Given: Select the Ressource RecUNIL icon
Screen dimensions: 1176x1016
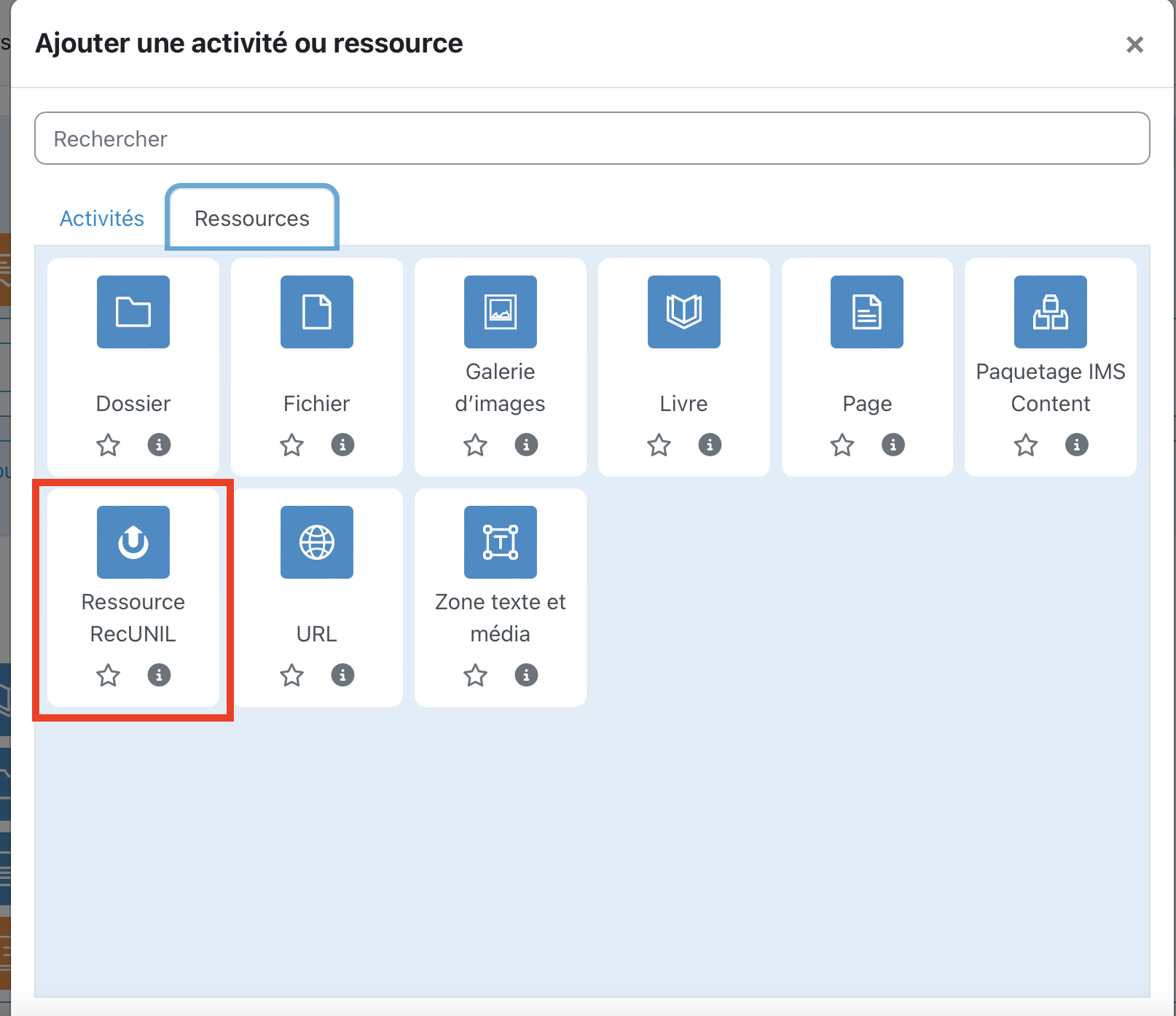Looking at the screenshot, I should point(133,542).
